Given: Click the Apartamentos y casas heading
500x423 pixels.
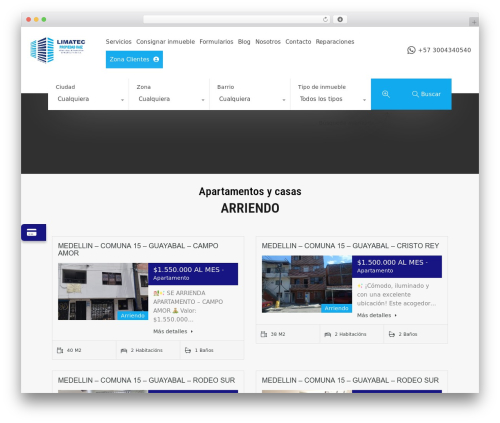Looking at the screenshot, I should pyautogui.click(x=250, y=191).
